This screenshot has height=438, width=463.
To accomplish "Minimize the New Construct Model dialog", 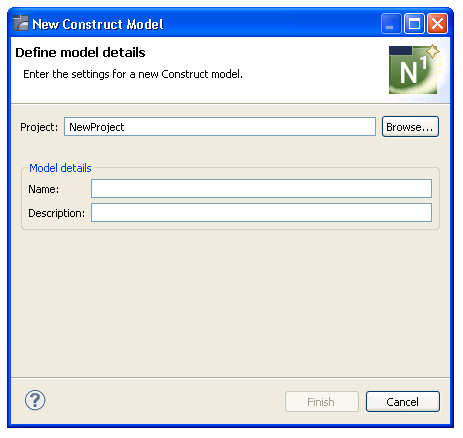I will click(x=391, y=24).
